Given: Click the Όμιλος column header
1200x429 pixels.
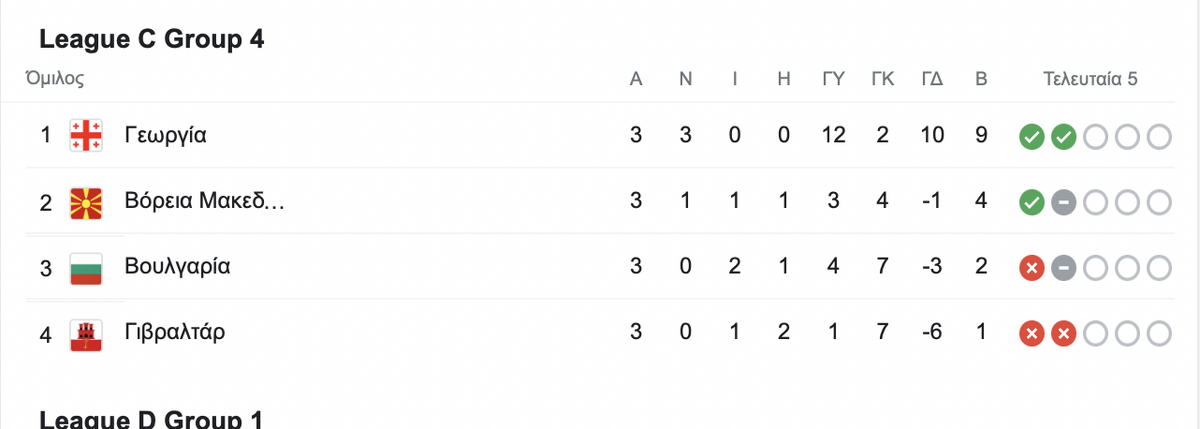Looking at the screenshot, I should point(54,78).
